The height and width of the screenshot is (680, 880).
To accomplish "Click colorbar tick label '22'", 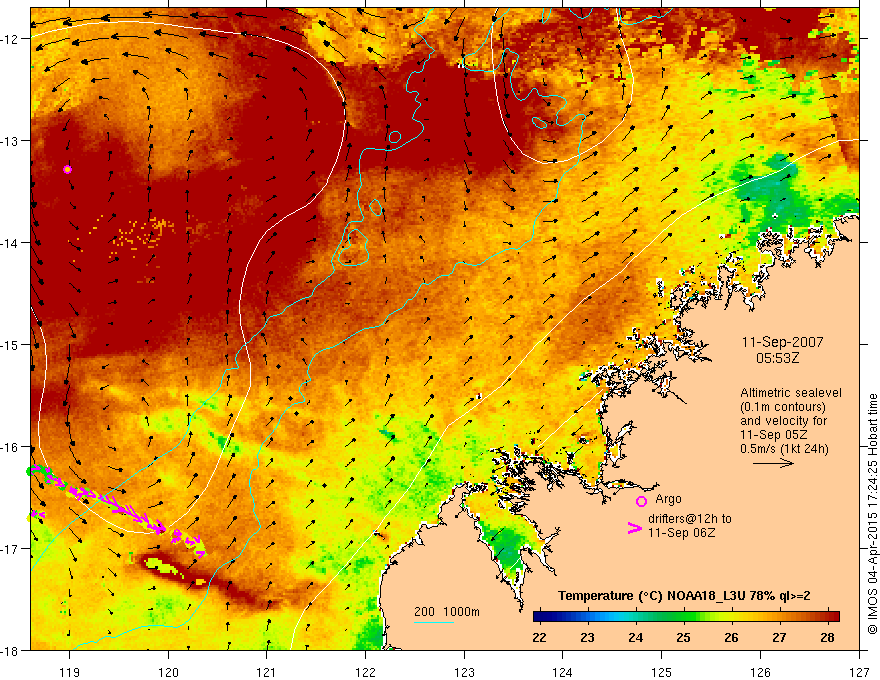I will click(x=539, y=638).
